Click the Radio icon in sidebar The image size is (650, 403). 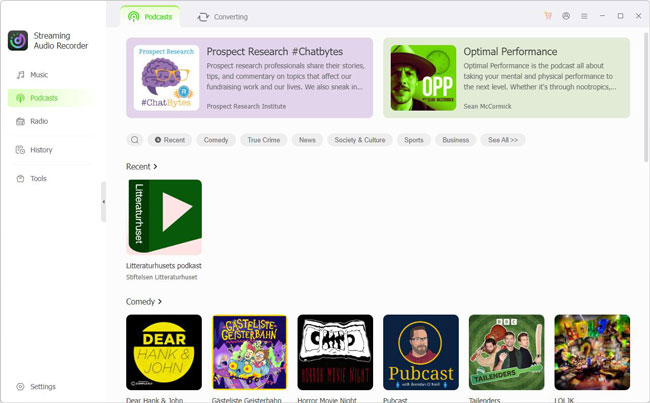pyautogui.click(x=20, y=121)
